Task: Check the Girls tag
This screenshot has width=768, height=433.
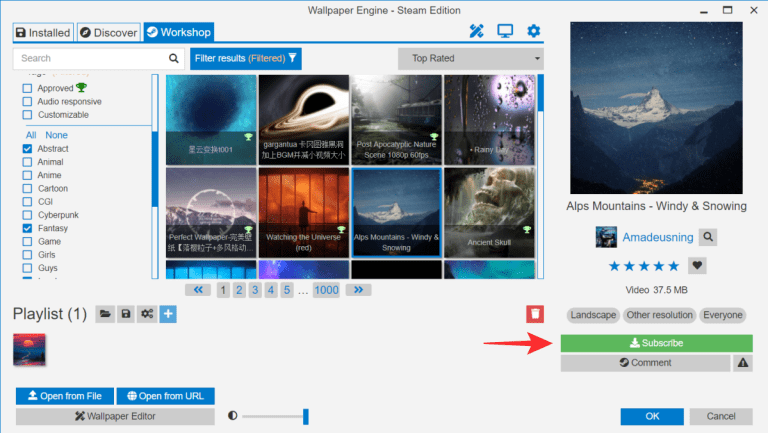Action: 27,254
